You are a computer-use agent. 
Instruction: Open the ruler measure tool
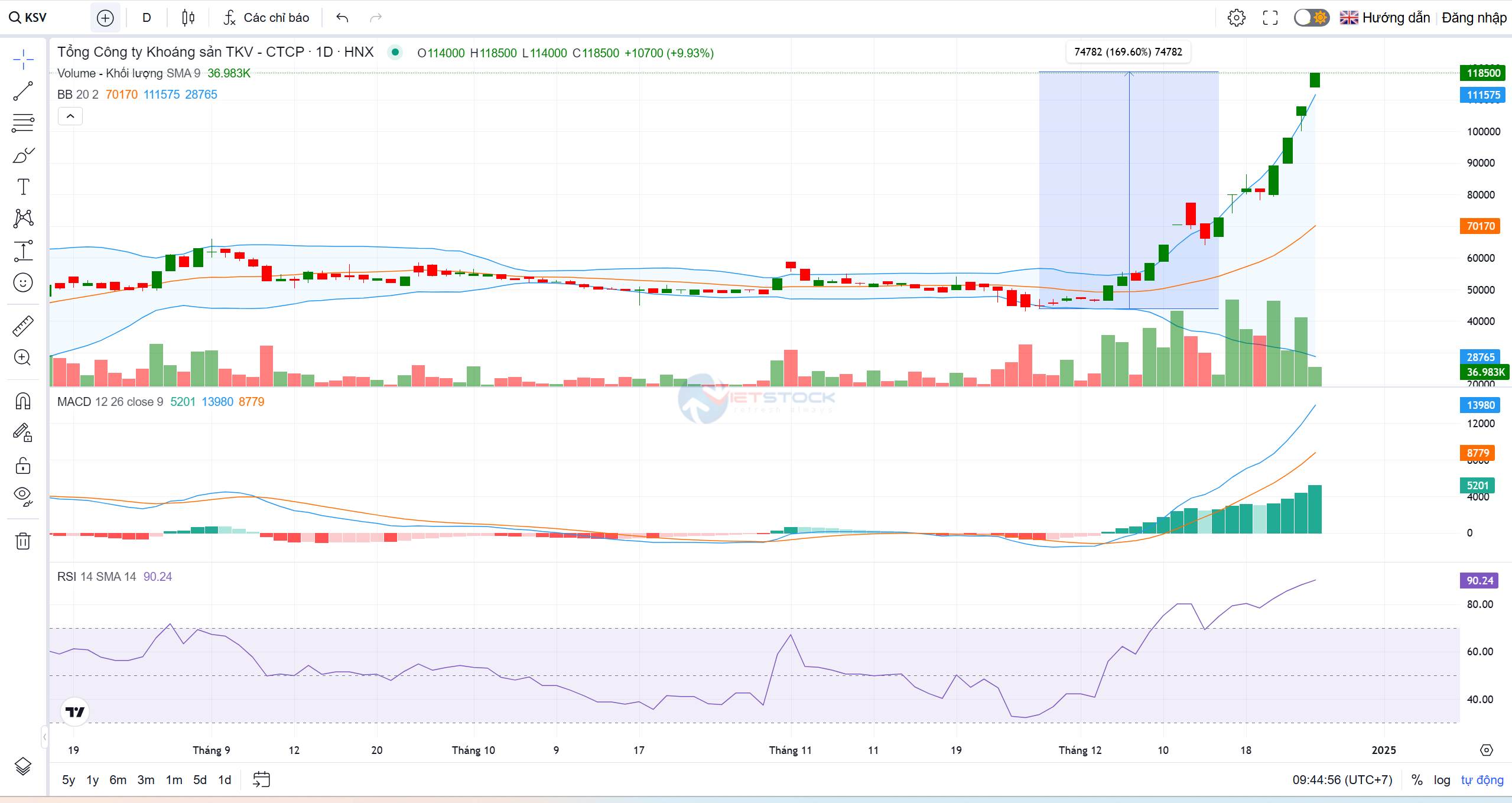(x=23, y=326)
